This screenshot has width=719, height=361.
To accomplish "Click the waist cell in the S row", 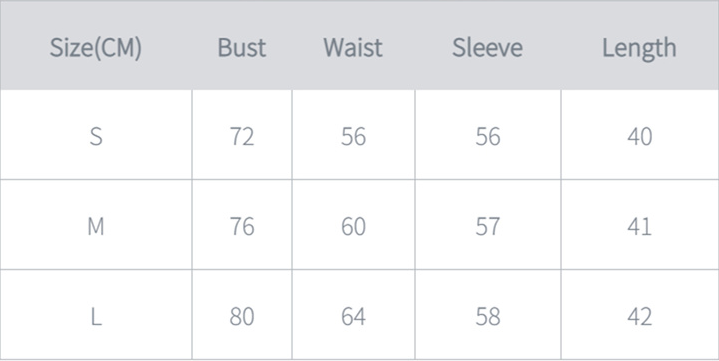I will pos(353,136).
